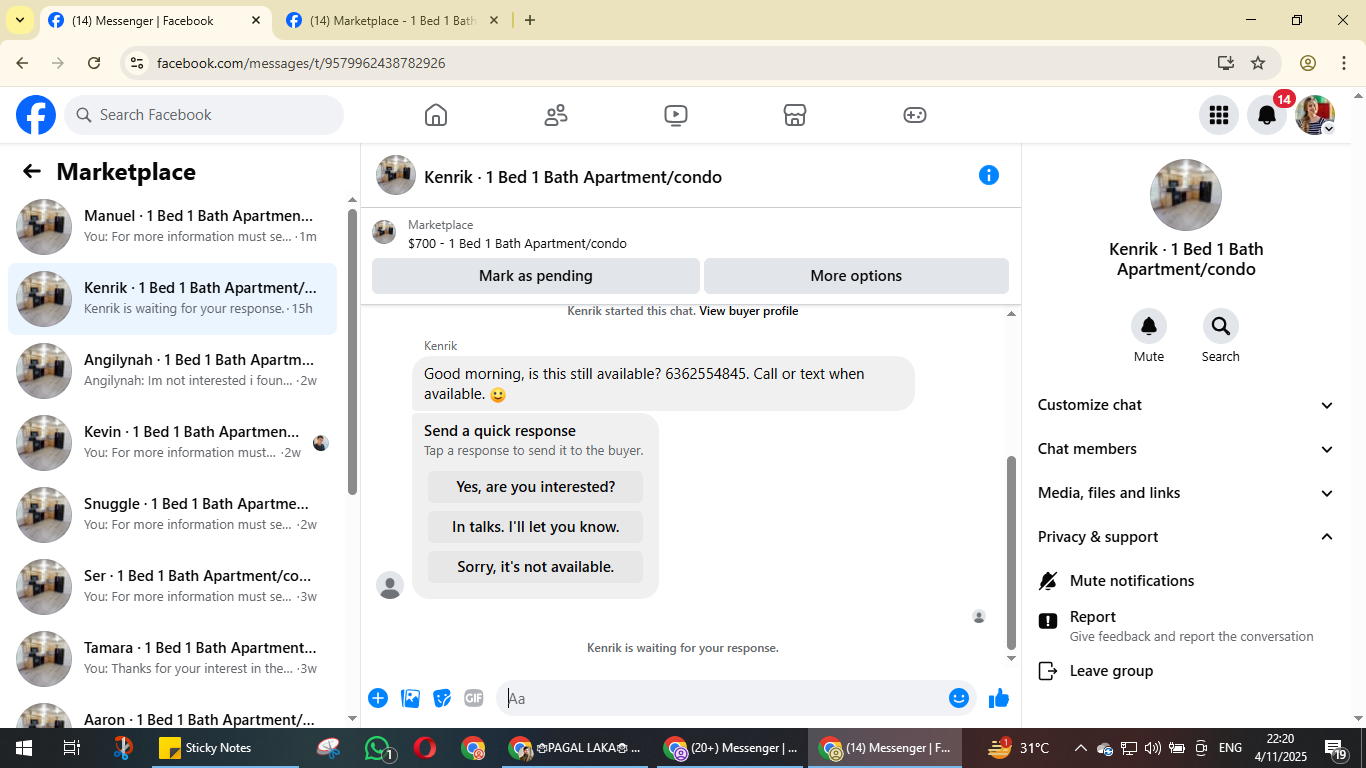Viewport: 1366px width, 768px height.
Task: Send quick response 'In talks. I'll let you know.'
Action: coord(536,527)
